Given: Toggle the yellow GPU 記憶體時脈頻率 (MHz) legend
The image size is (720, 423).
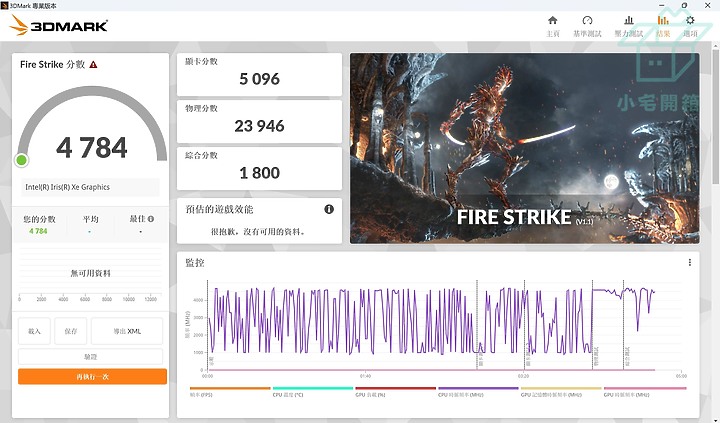Looking at the screenshot, I should point(561,392).
